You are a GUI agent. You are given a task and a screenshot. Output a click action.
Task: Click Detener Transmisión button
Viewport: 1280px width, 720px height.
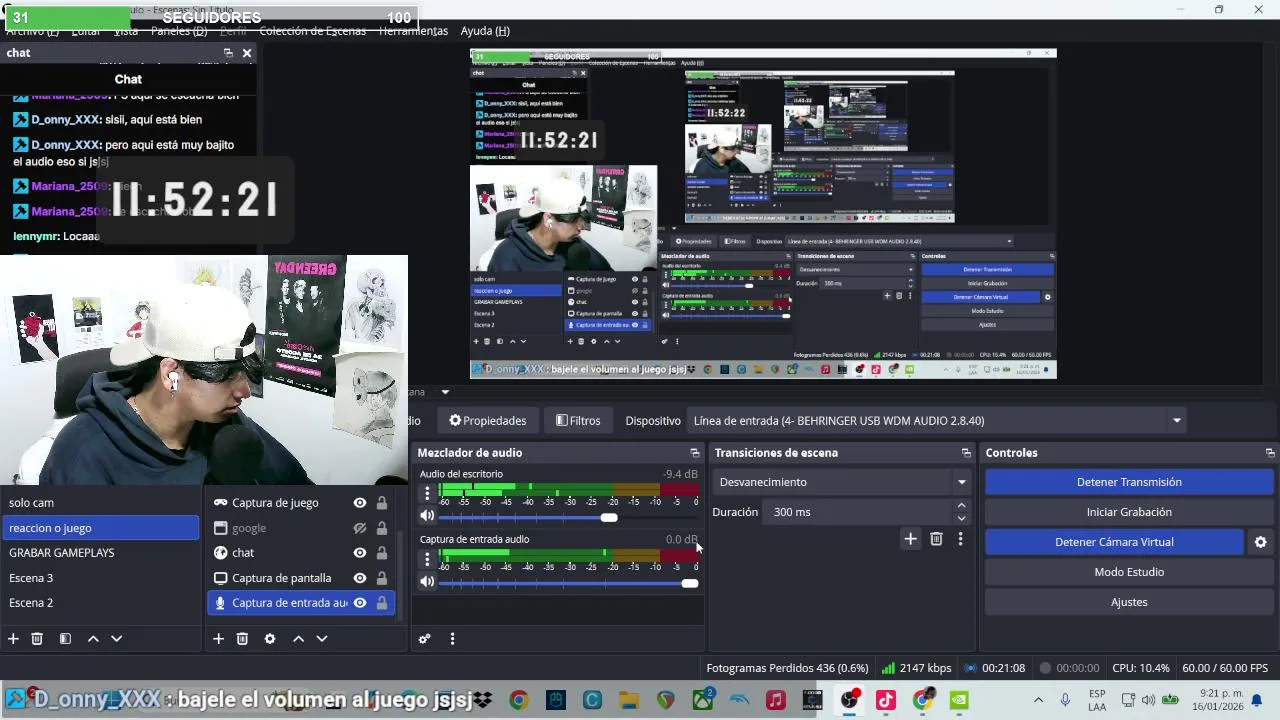coord(1129,482)
